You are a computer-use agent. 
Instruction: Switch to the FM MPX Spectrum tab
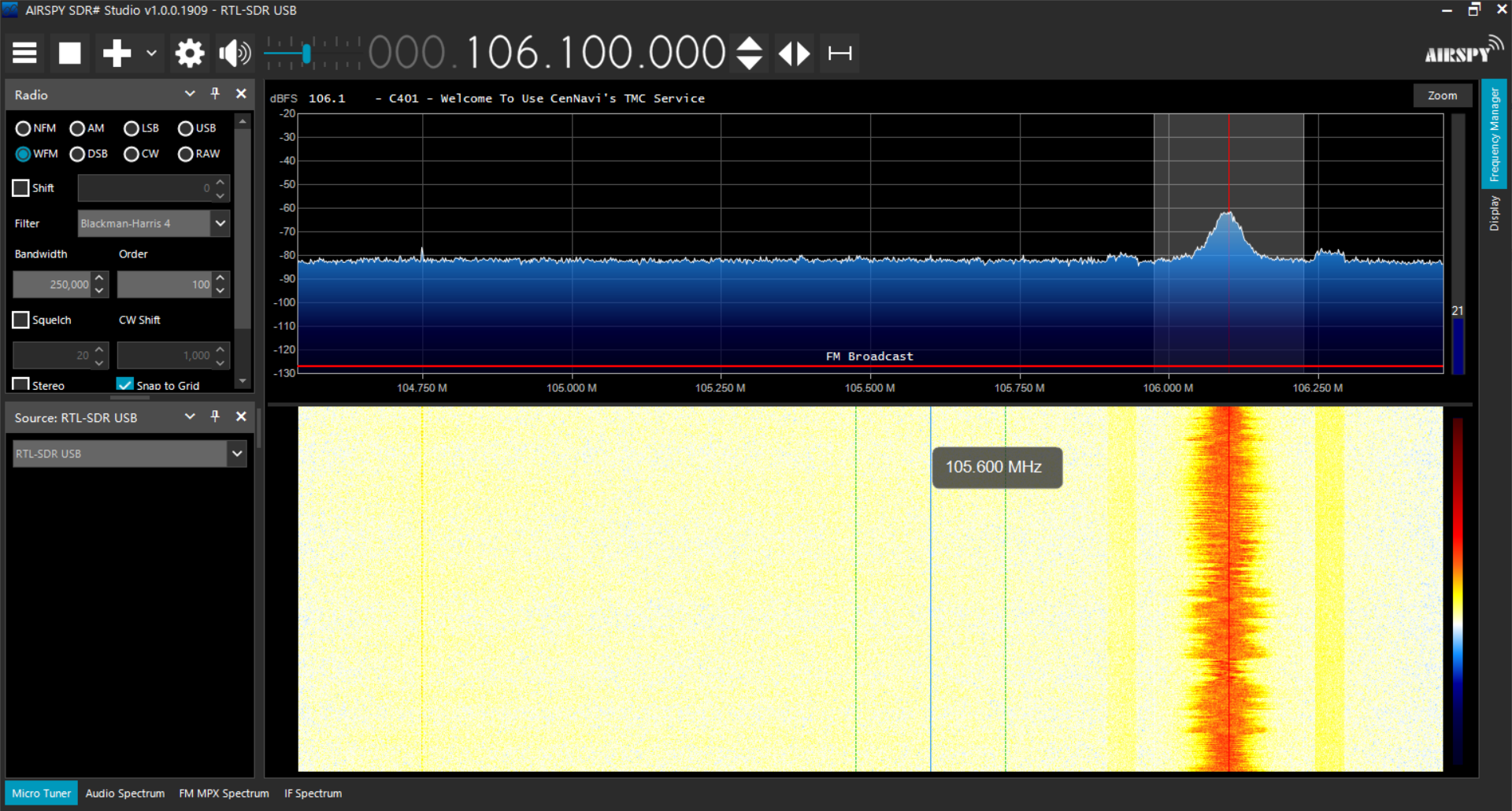pos(224,793)
